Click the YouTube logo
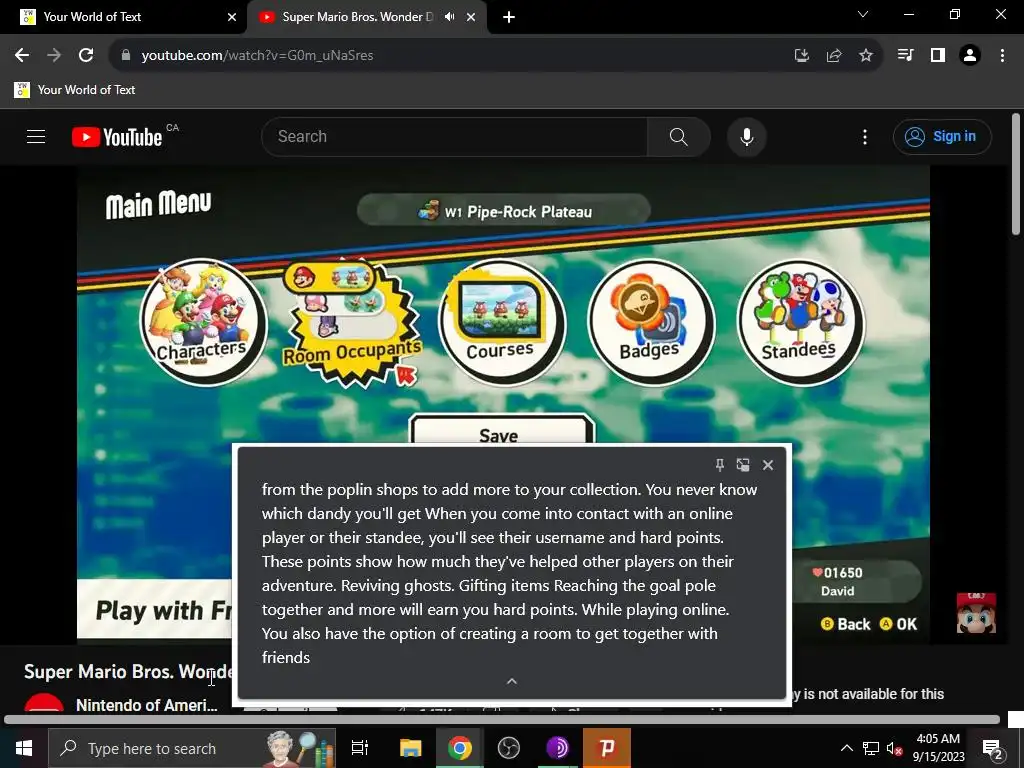The width and height of the screenshot is (1024, 768). coord(118,137)
